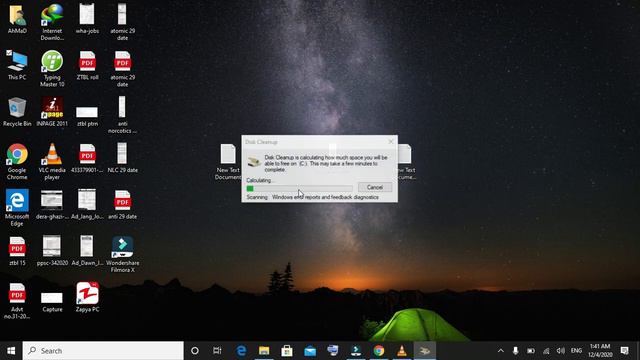
Task: Open Mail app from the taskbar
Action: pos(310,351)
